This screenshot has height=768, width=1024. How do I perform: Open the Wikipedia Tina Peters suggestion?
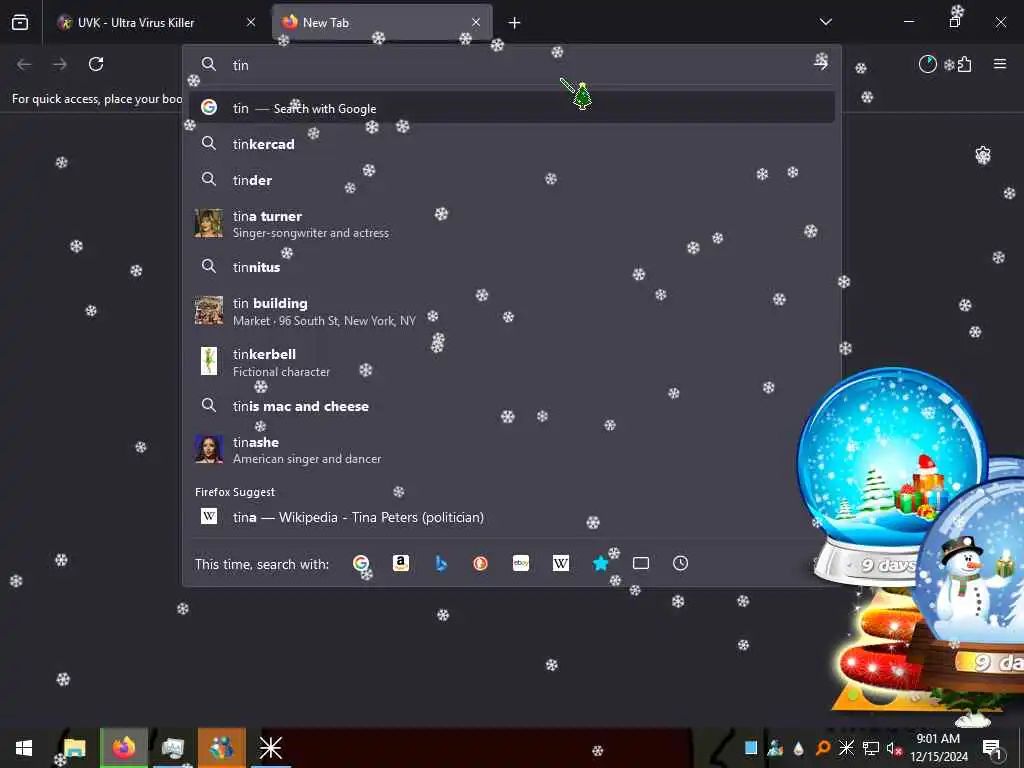coord(511,517)
